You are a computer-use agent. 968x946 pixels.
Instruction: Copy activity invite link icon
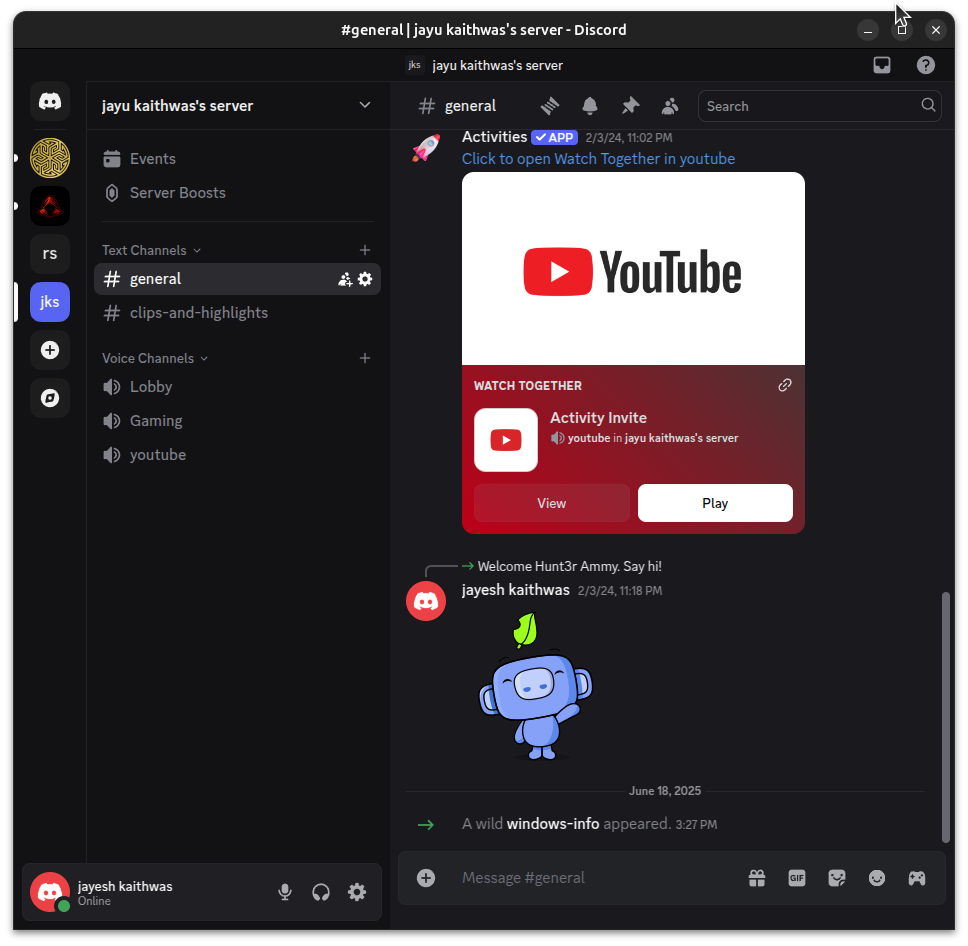coord(785,385)
